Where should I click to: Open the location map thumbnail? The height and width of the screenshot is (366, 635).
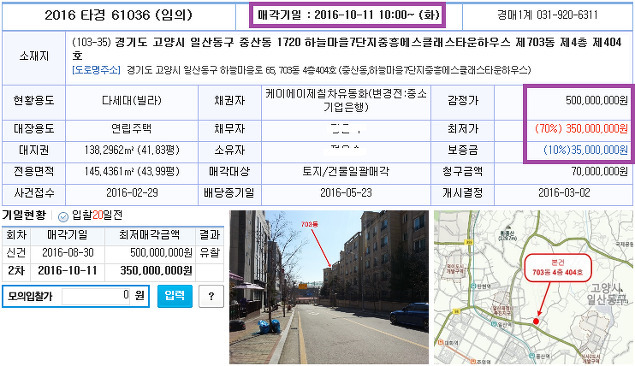(533, 287)
